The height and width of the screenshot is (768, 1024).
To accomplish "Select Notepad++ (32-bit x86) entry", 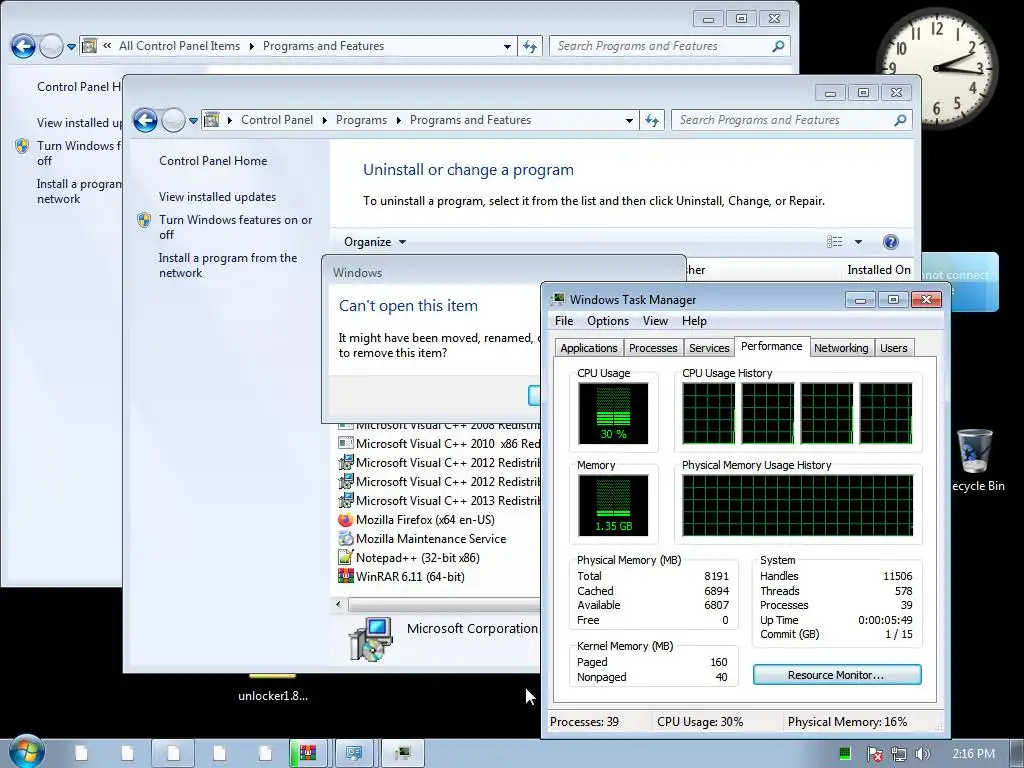I will coord(418,558).
